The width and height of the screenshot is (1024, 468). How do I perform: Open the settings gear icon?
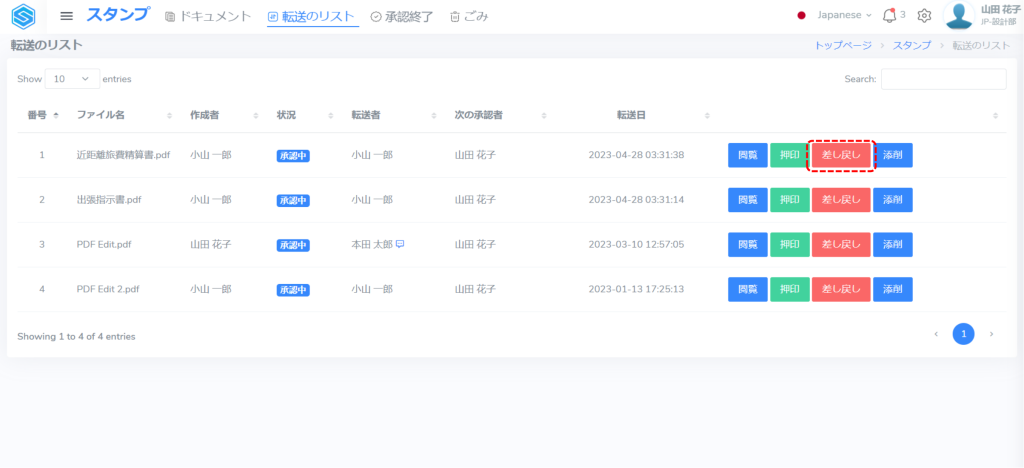pyautogui.click(x=924, y=16)
